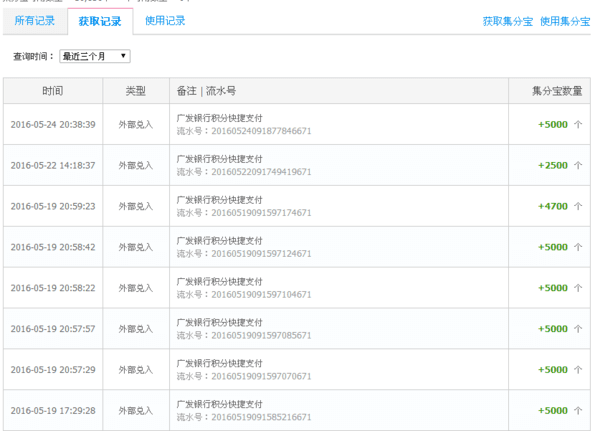This screenshot has width=600, height=431.
Task: Click the +4700 amount
Action: tap(553, 206)
